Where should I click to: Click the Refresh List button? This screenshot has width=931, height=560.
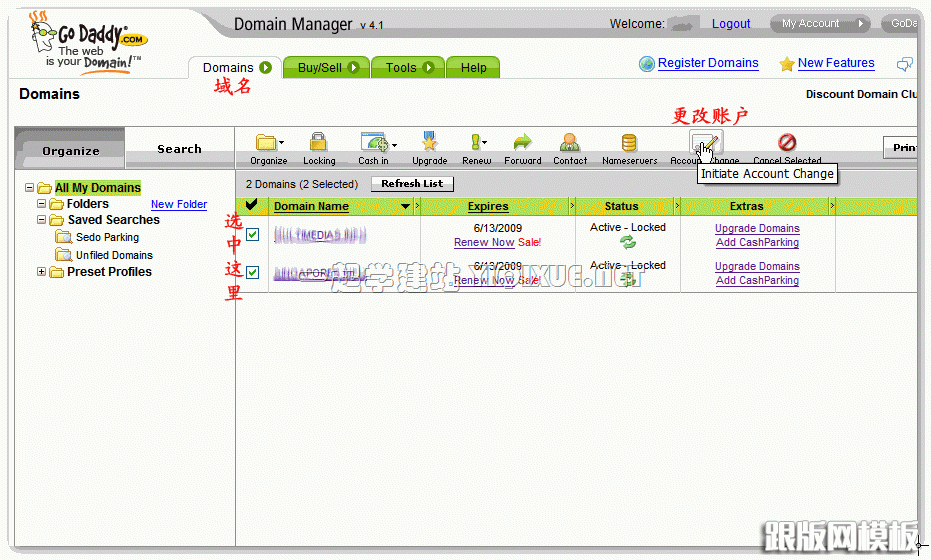[412, 184]
